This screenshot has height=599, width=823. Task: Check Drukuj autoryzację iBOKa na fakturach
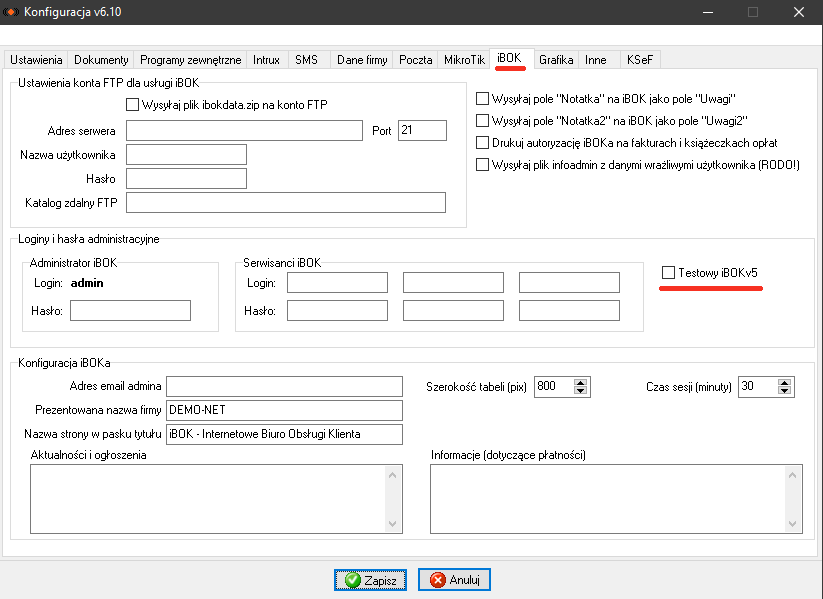[483, 143]
